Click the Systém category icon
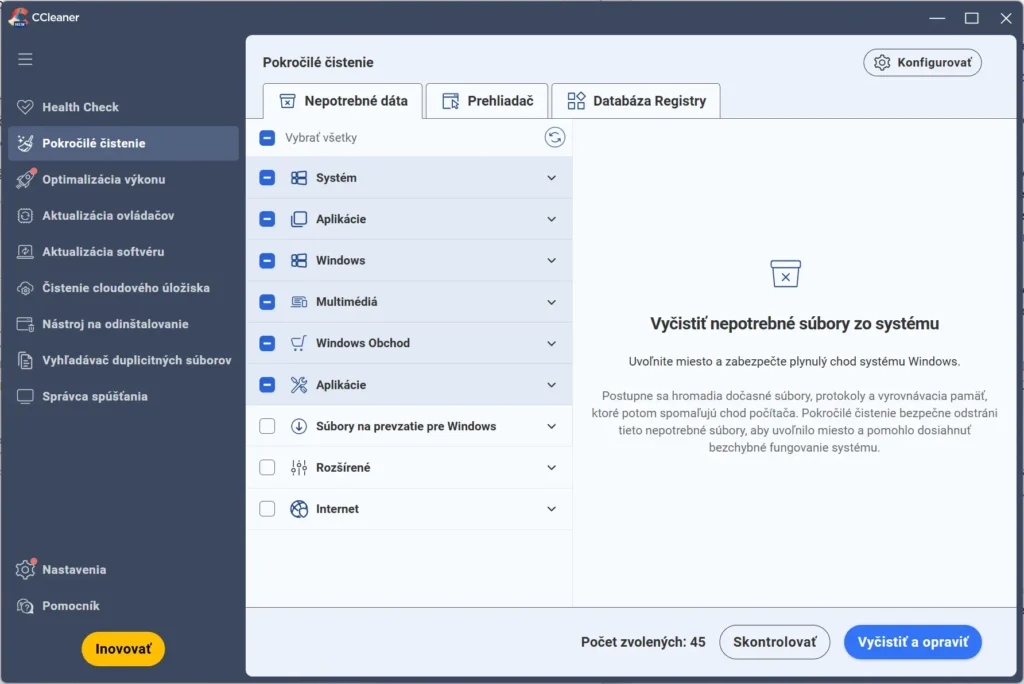 pyautogui.click(x=298, y=178)
